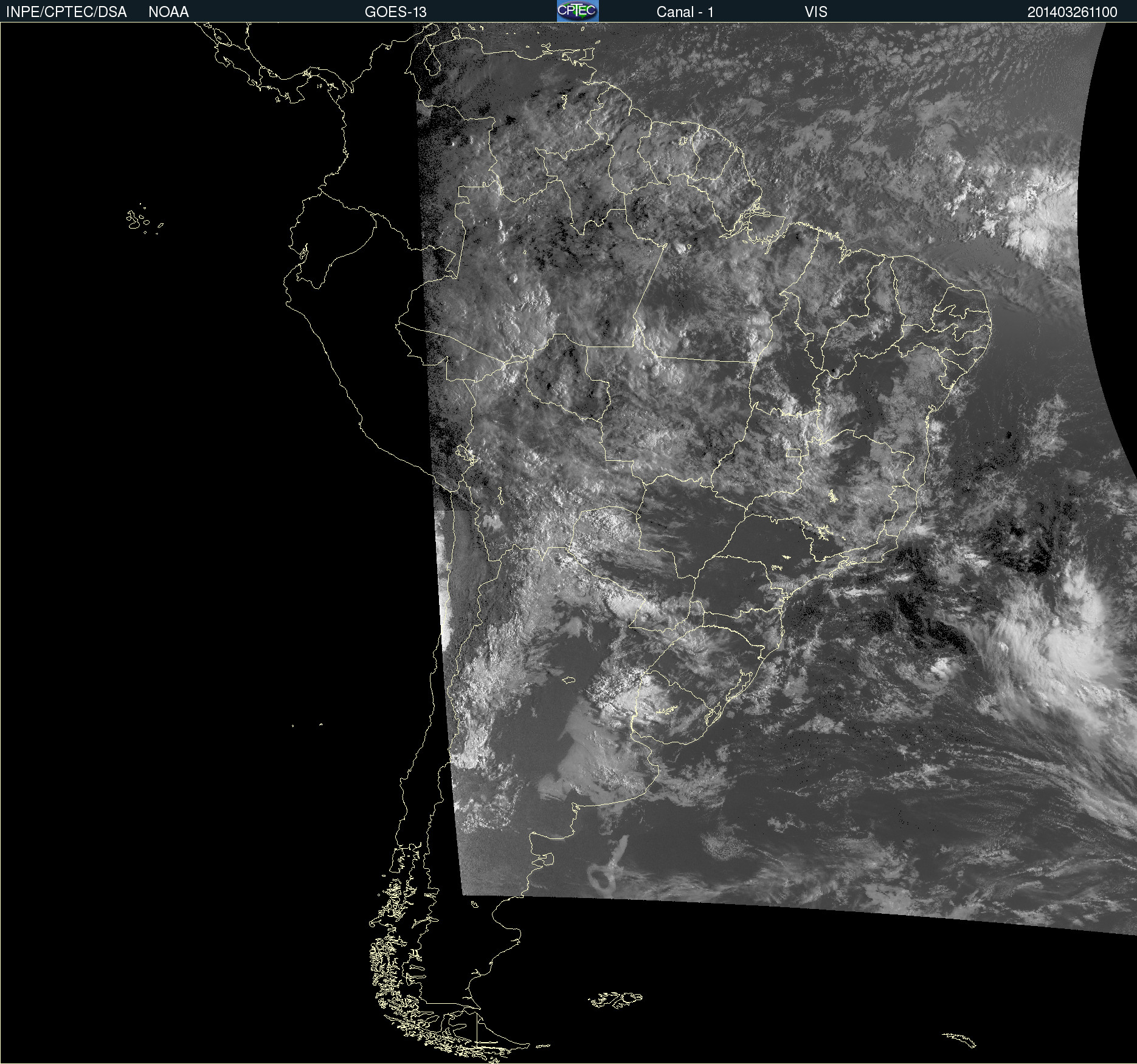
Task: Click the CPTEC logo in the header
Action: tap(578, 11)
